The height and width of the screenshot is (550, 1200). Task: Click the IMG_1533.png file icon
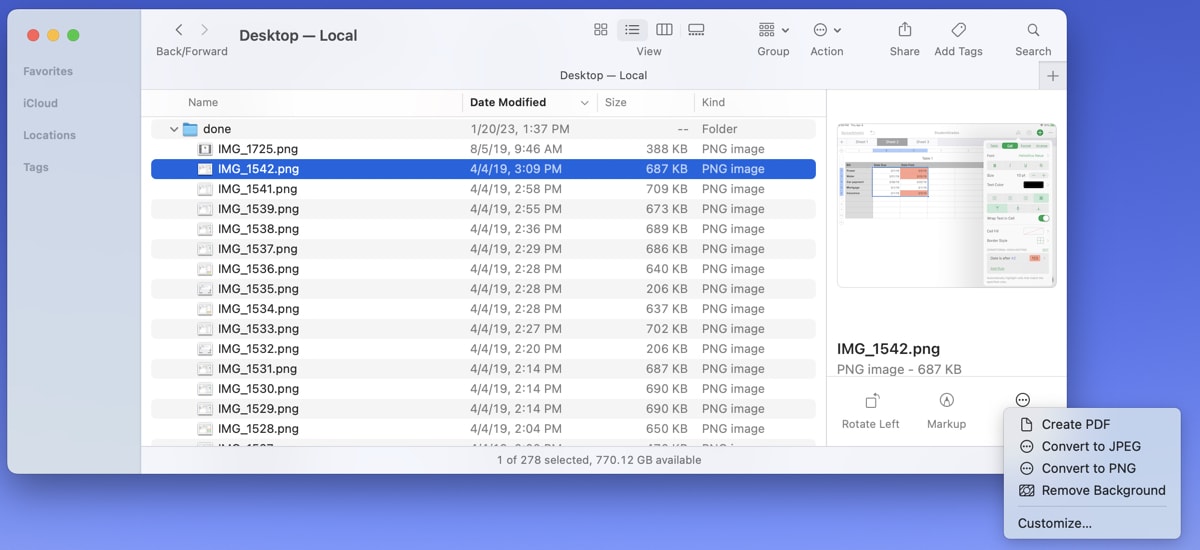click(205, 329)
